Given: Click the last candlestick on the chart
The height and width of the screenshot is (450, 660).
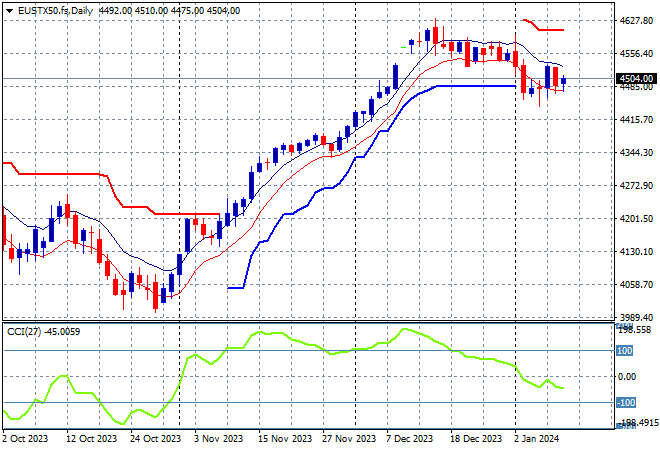Looking at the screenshot, I should 565,82.
